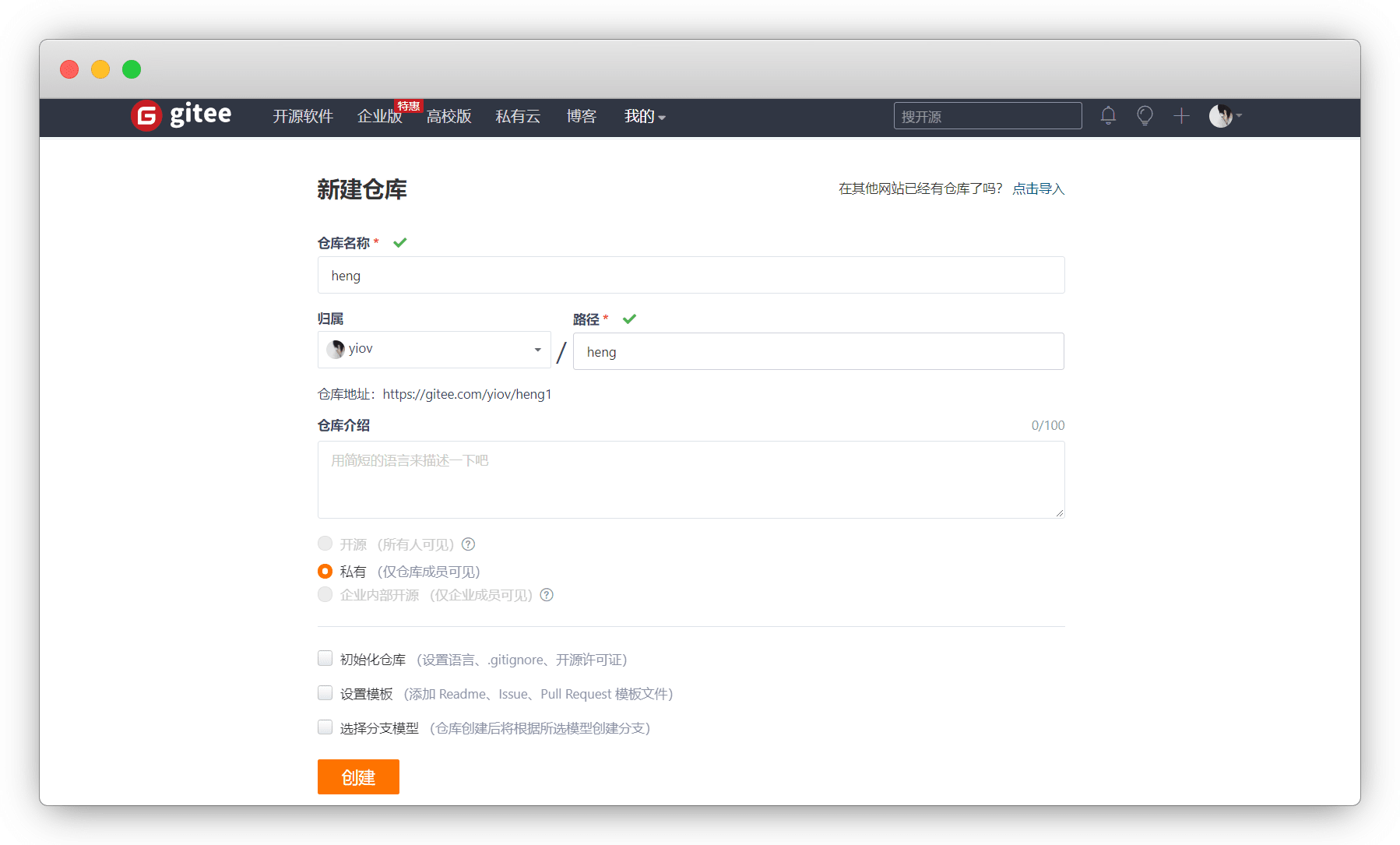Click the Gitee logo icon
The image size is (1400, 845).
click(x=146, y=116)
